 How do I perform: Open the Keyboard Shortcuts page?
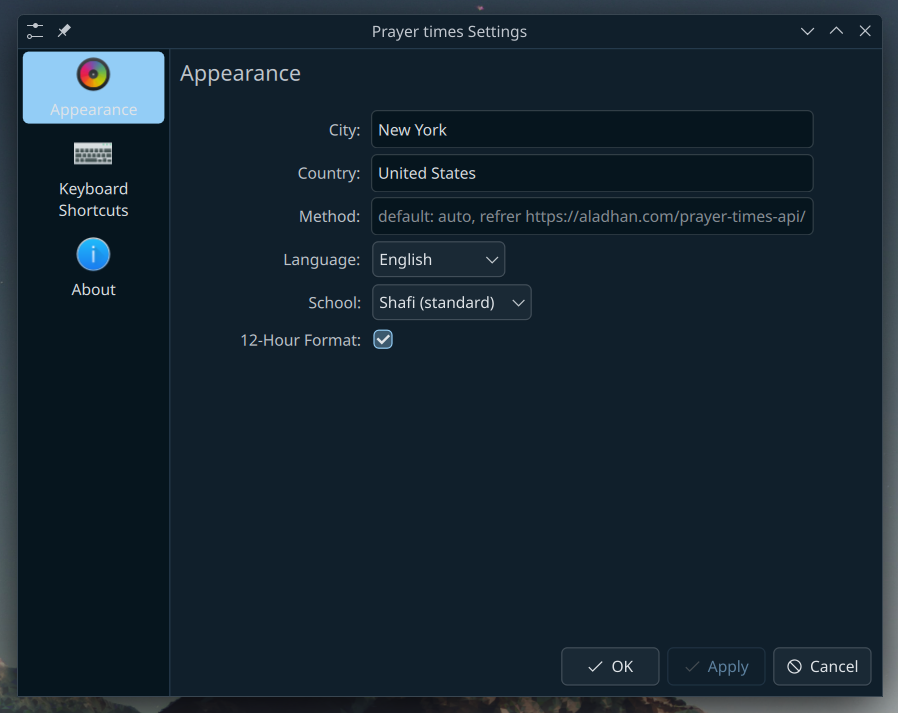coord(93,179)
